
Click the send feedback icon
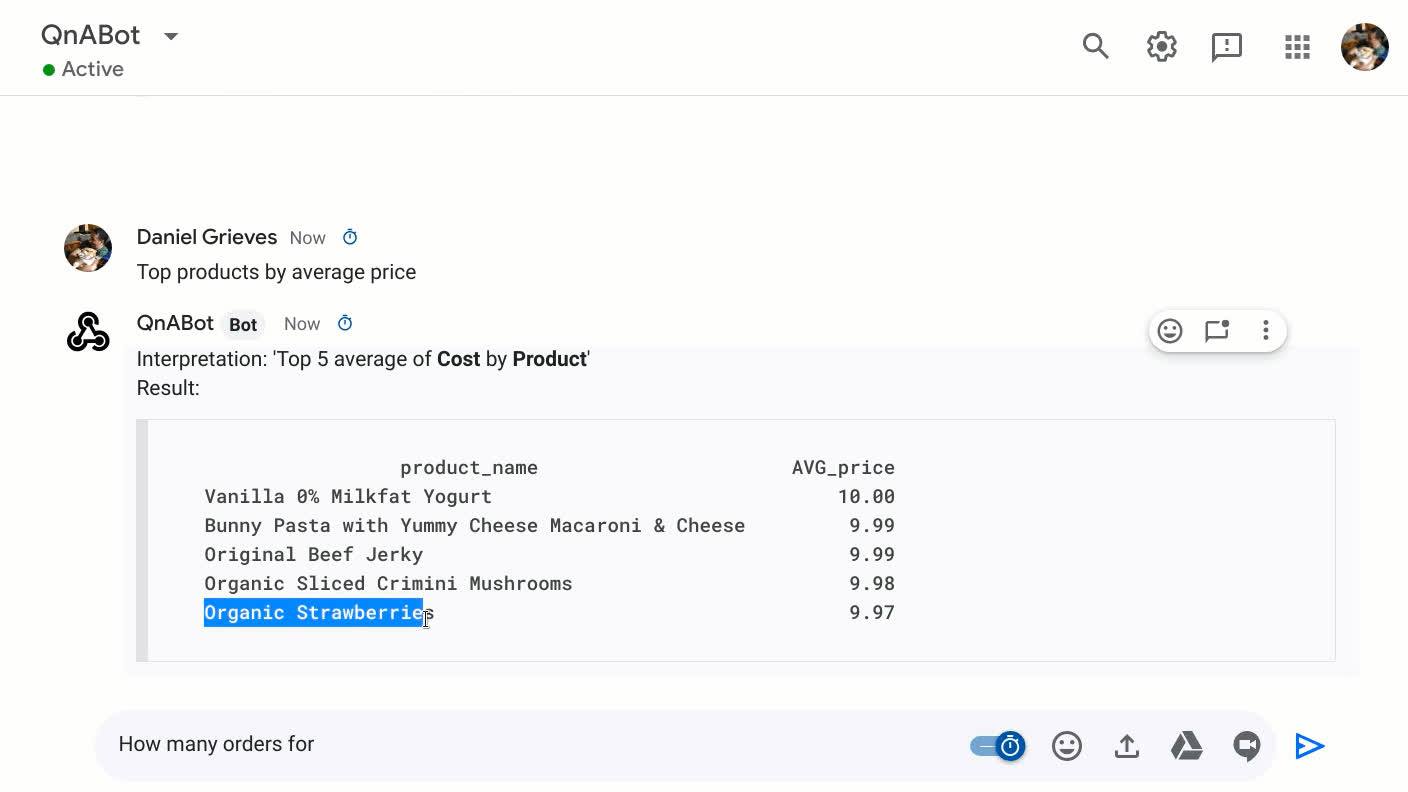click(x=1226, y=47)
